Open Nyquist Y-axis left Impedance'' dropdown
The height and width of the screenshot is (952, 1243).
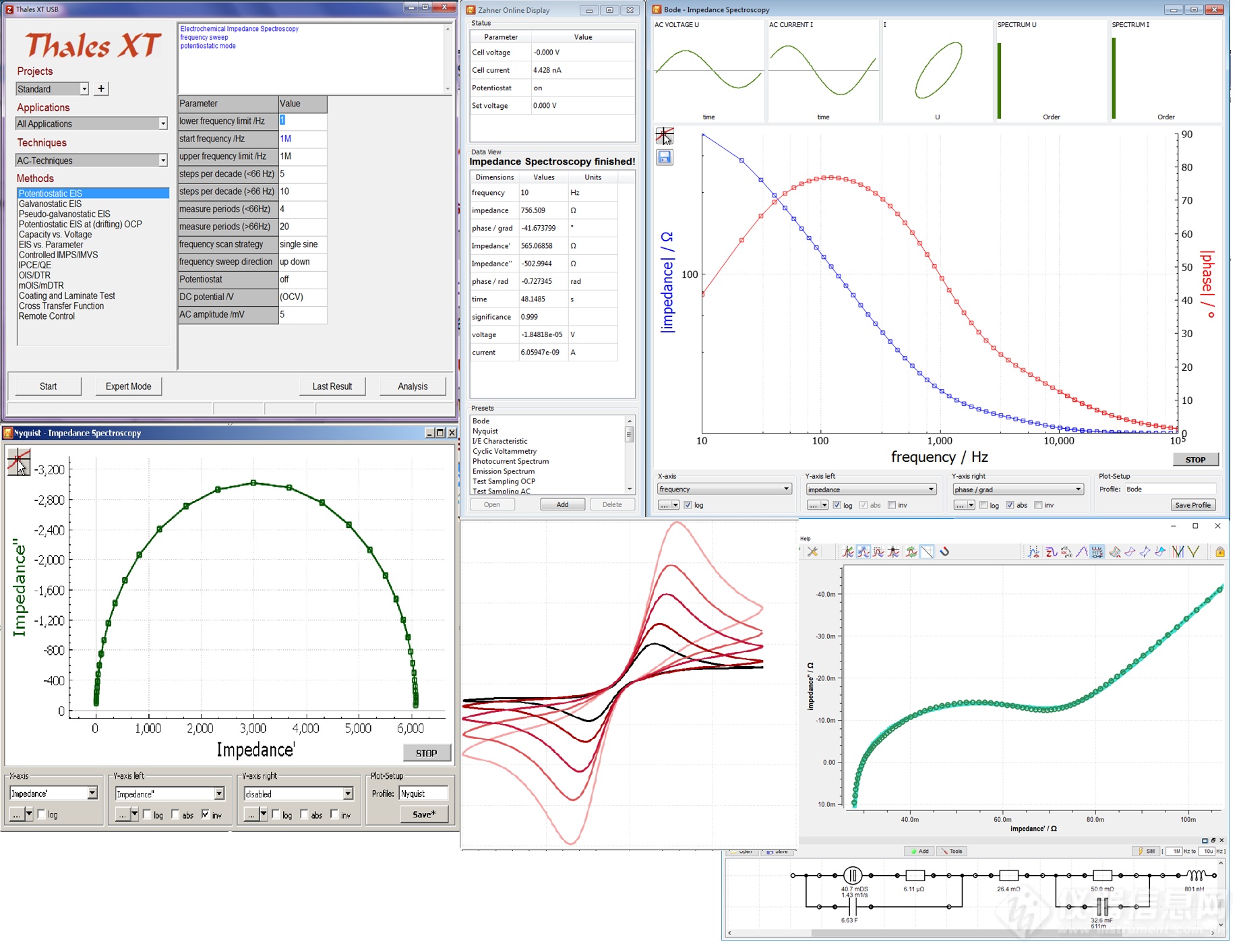(170, 794)
